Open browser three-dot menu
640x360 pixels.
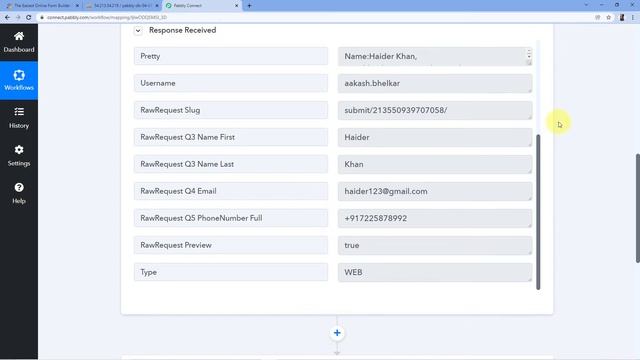tap(633, 18)
